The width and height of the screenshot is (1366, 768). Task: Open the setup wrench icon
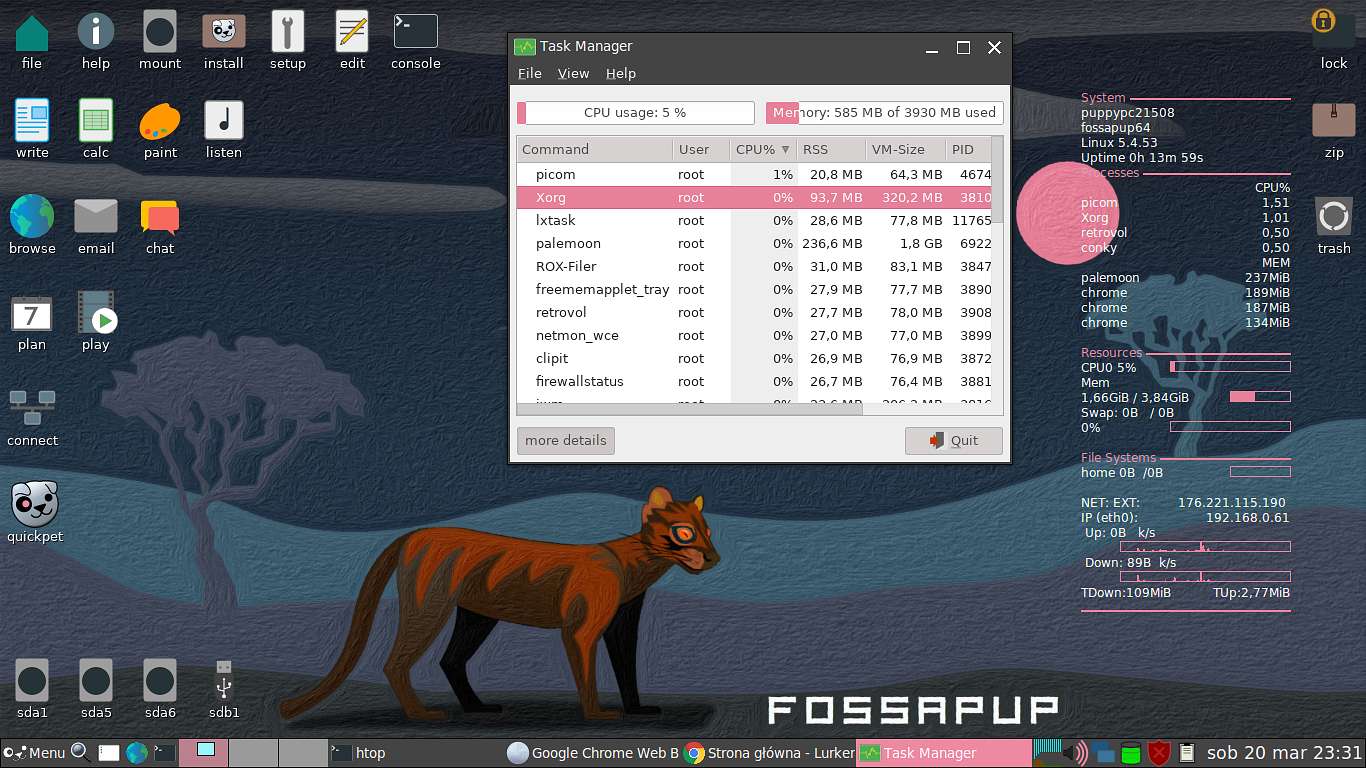pyautogui.click(x=288, y=33)
